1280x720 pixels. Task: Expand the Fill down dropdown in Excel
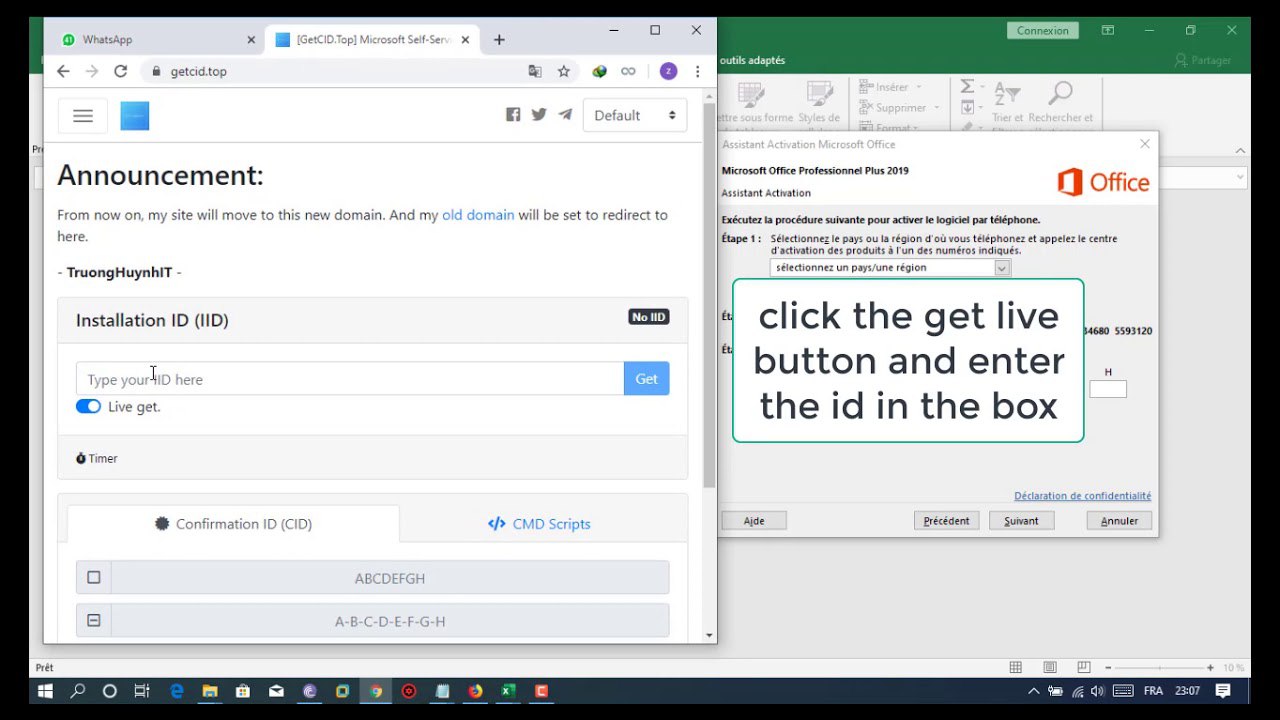980,108
